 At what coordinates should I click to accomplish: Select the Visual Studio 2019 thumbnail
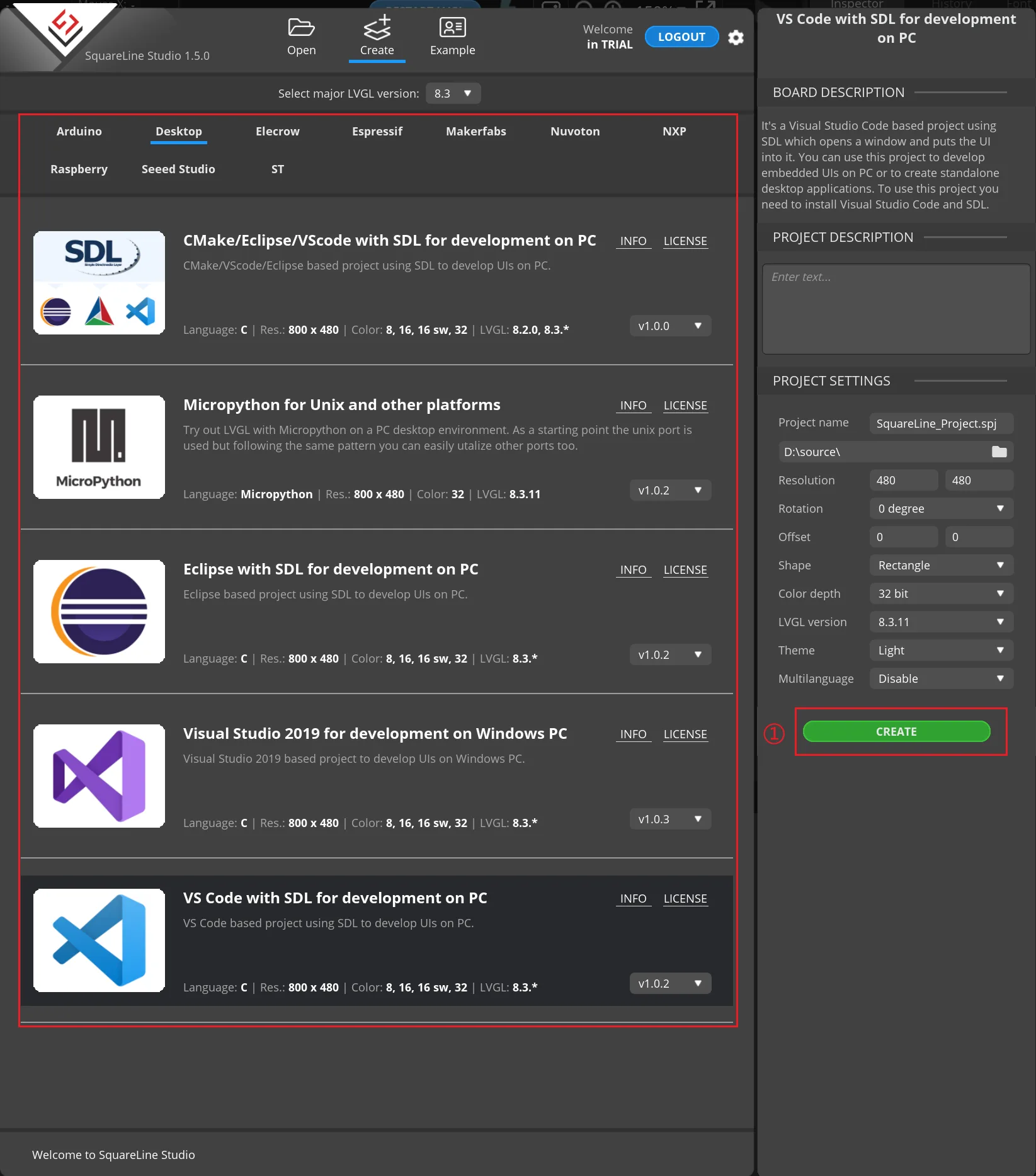pyautogui.click(x=99, y=776)
